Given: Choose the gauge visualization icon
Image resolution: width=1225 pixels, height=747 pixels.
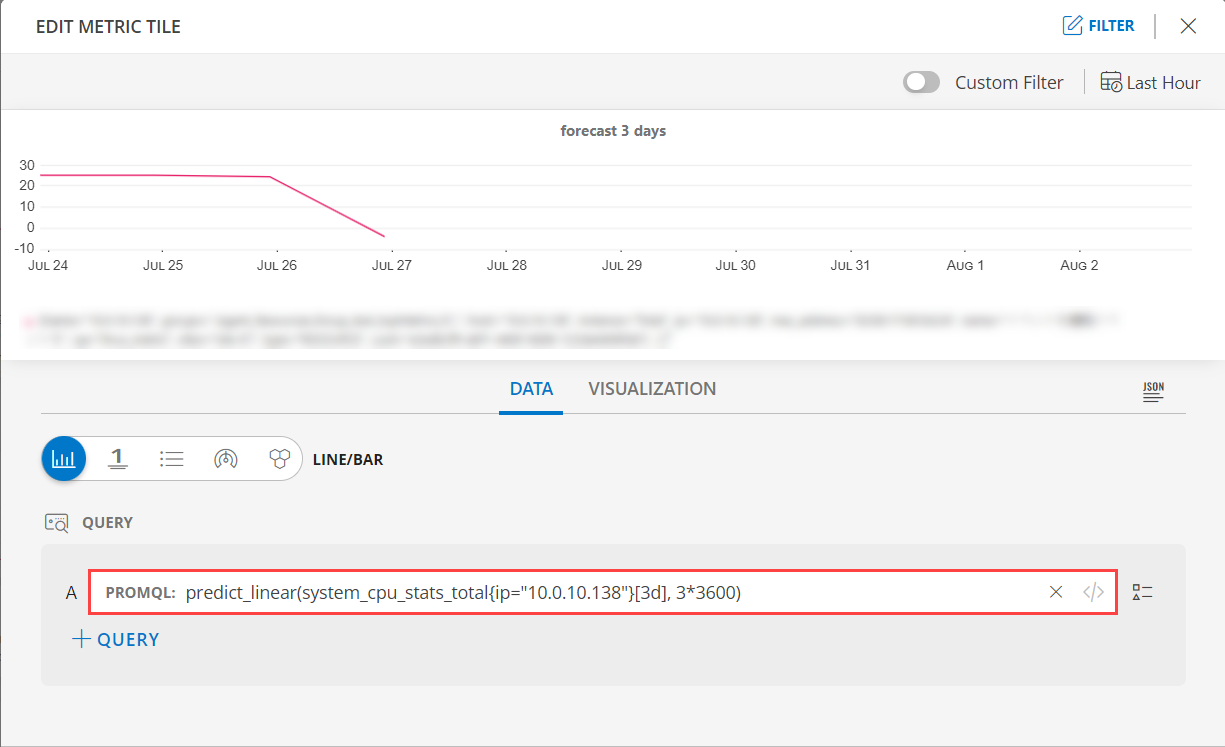Looking at the screenshot, I should [x=225, y=458].
